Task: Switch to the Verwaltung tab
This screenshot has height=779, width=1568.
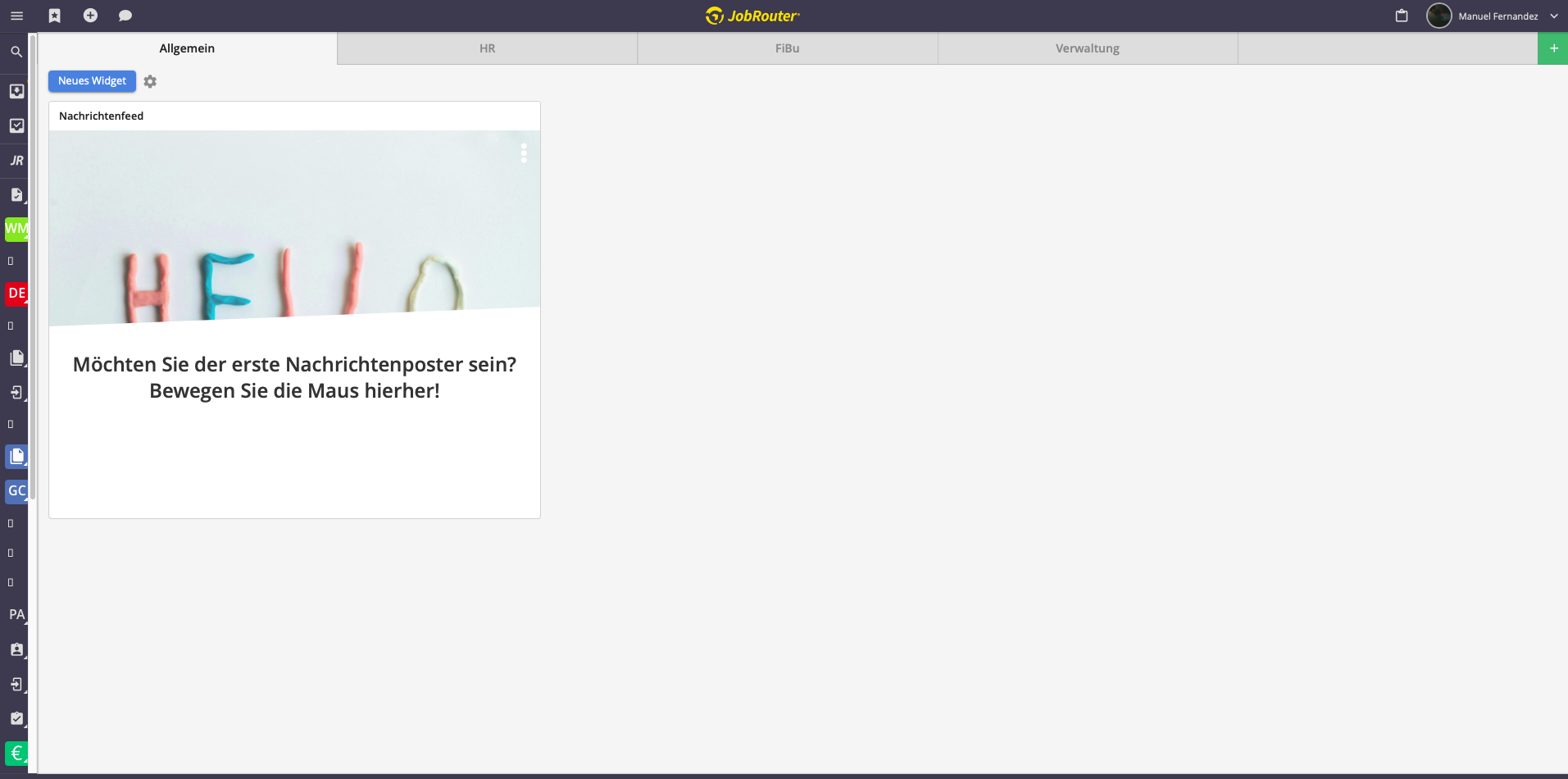Action: coord(1088,48)
